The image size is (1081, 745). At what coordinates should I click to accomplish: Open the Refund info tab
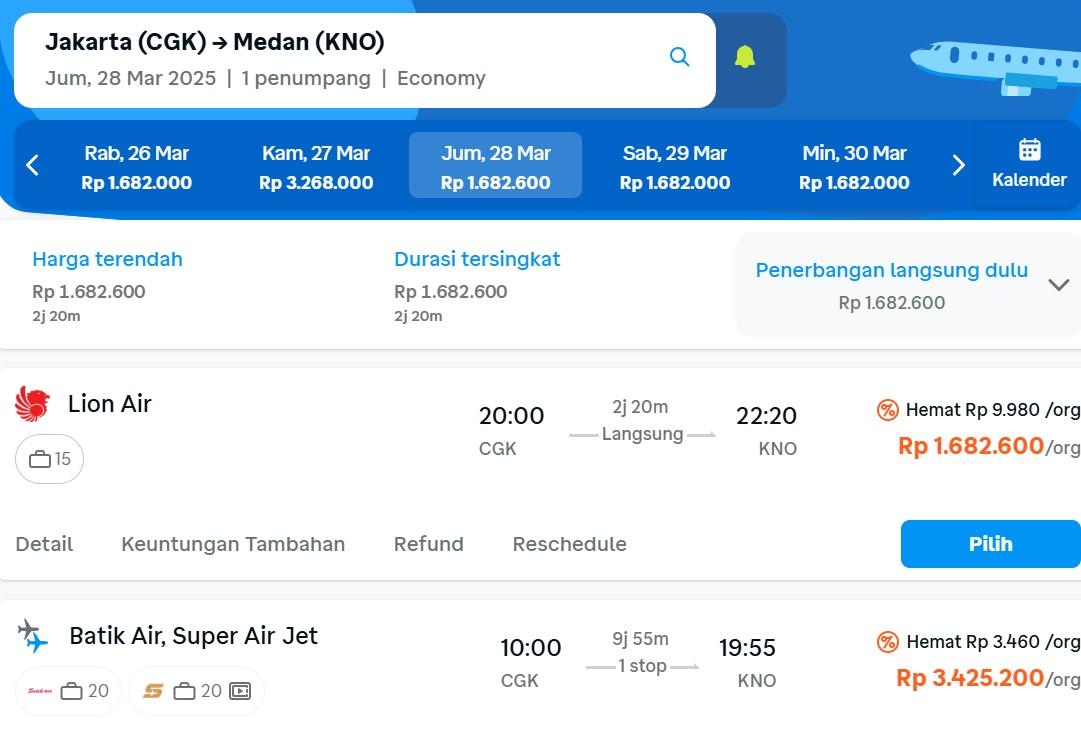click(428, 544)
